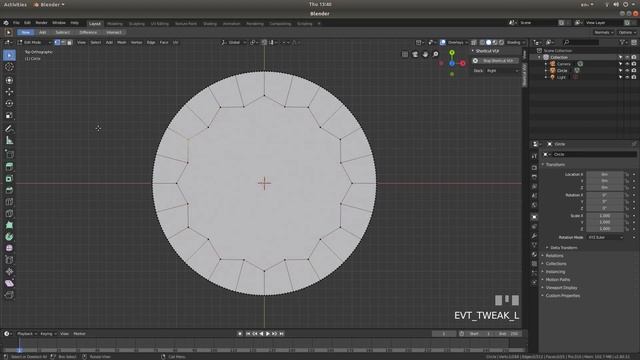Expand the Custom Properties panel
The height and width of the screenshot is (360, 640).
562,296
